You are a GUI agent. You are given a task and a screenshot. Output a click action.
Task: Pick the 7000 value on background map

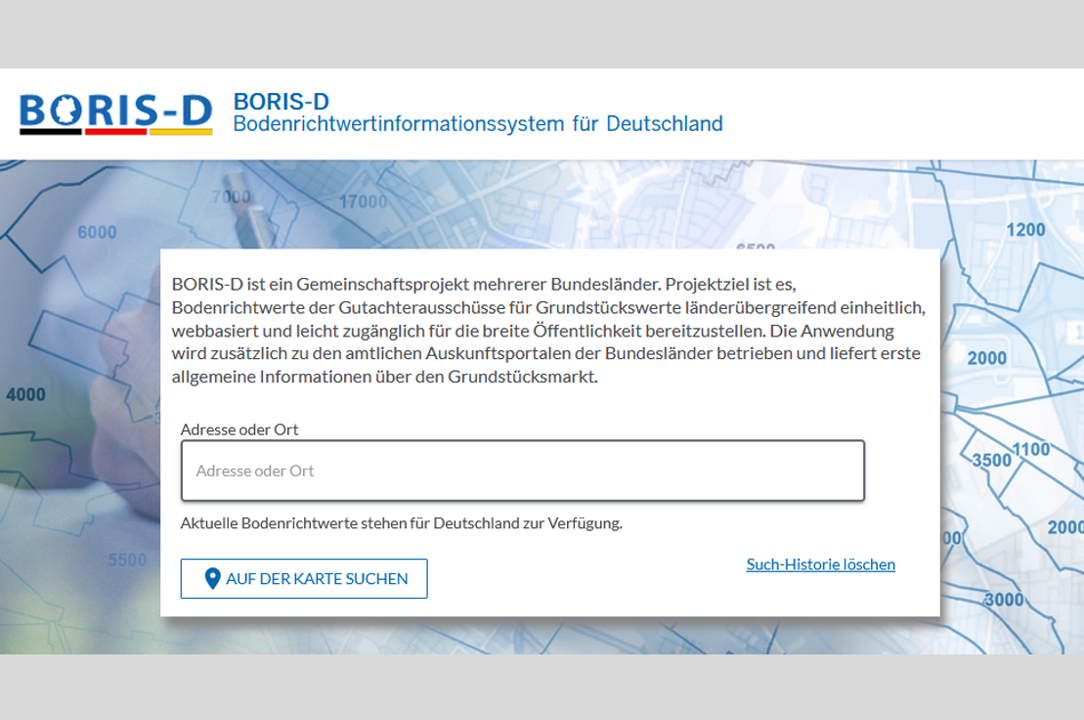click(231, 196)
